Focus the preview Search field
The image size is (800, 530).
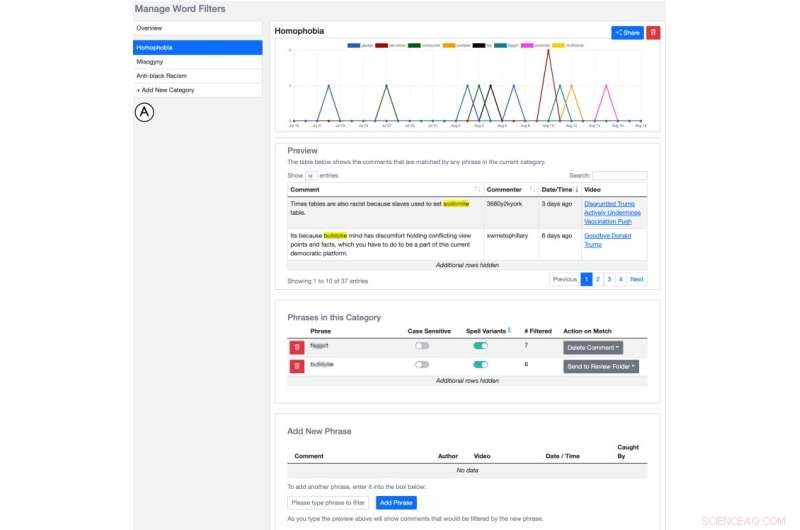pos(620,175)
